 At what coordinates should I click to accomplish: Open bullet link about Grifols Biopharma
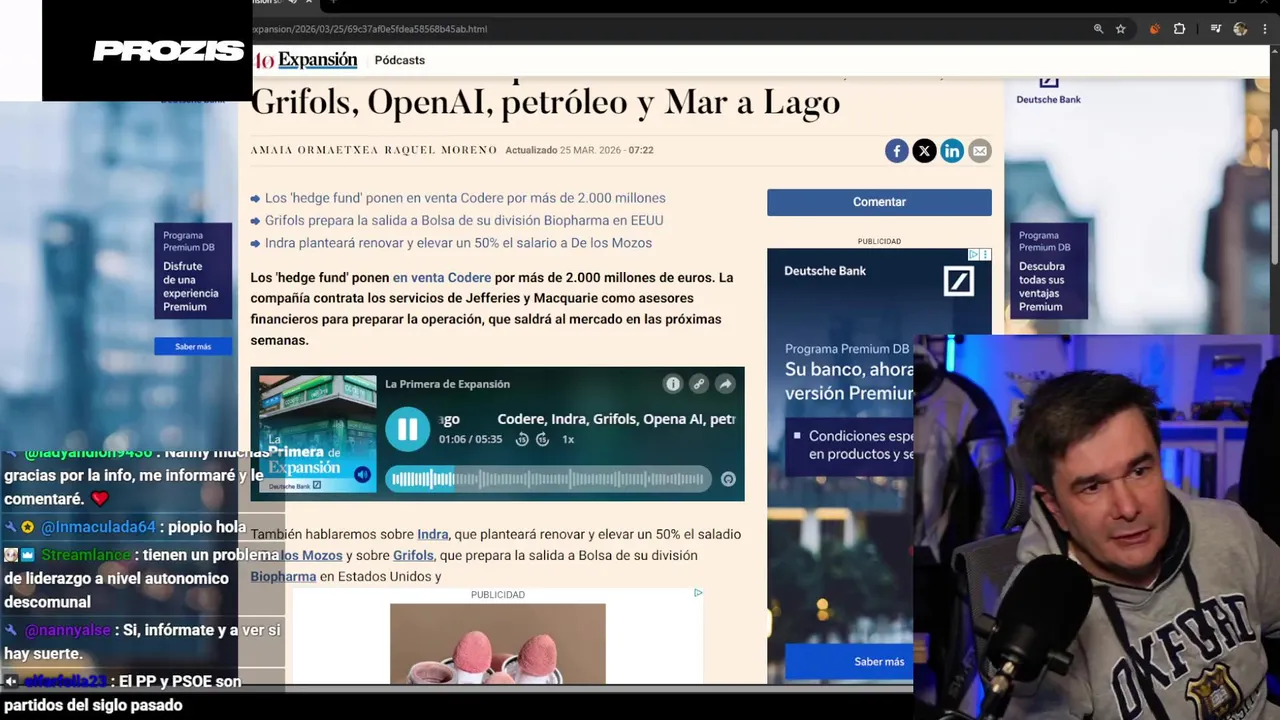pyautogui.click(x=464, y=221)
